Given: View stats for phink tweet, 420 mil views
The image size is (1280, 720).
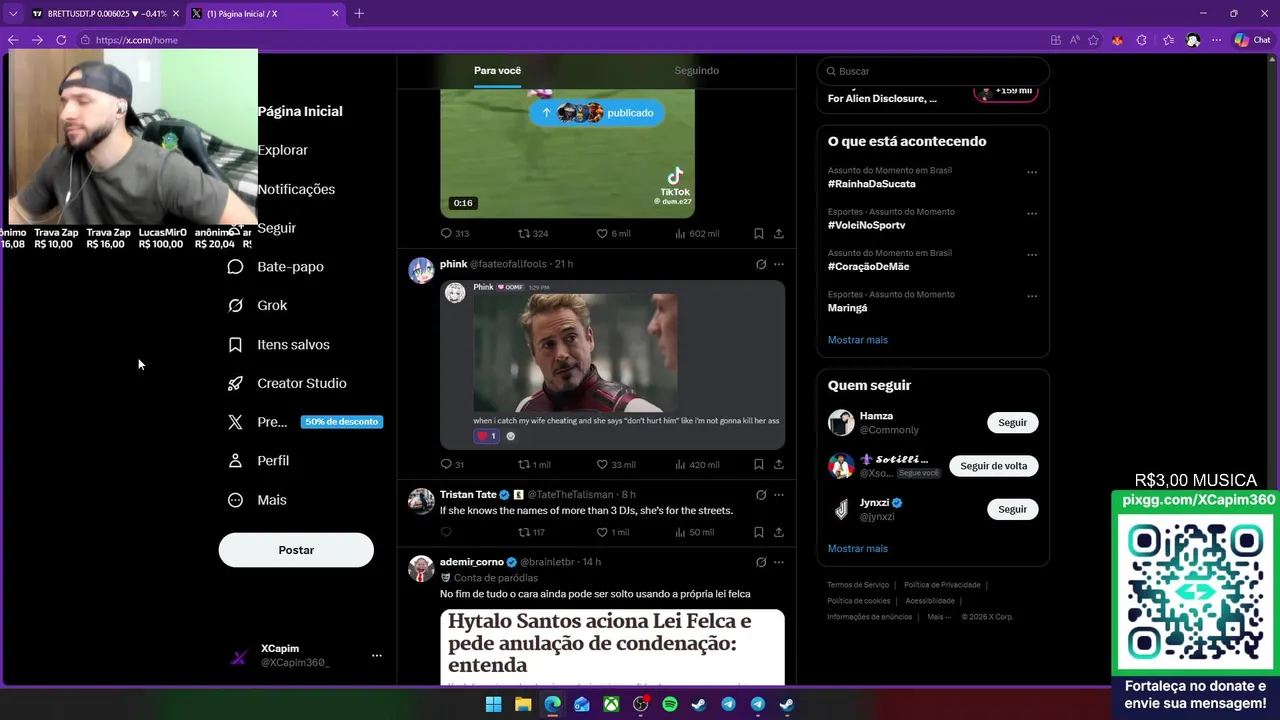Looking at the screenshot, I should click(697, 464).
